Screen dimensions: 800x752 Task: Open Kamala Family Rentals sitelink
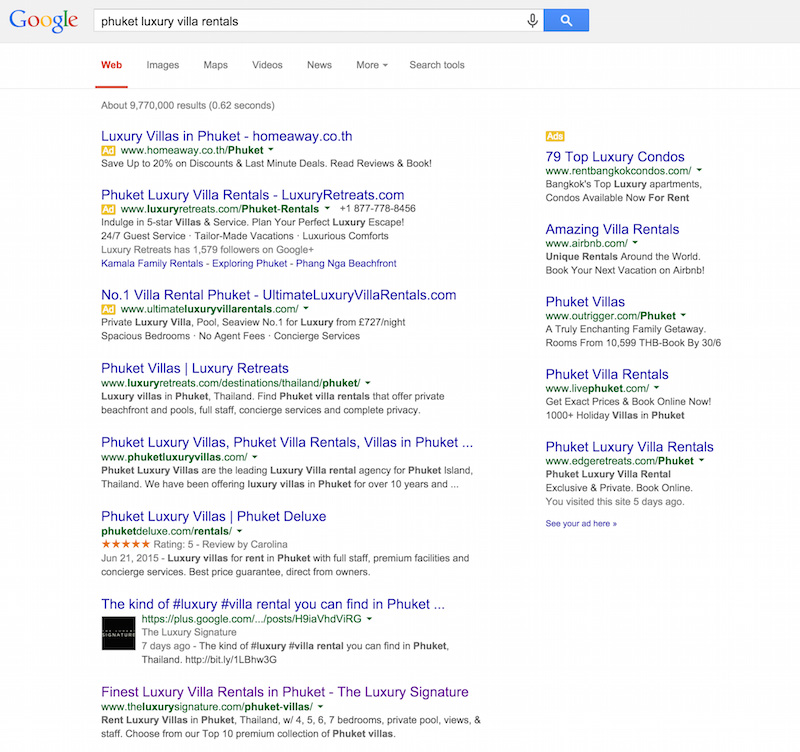pyautogui.click(x=152, y=263)
